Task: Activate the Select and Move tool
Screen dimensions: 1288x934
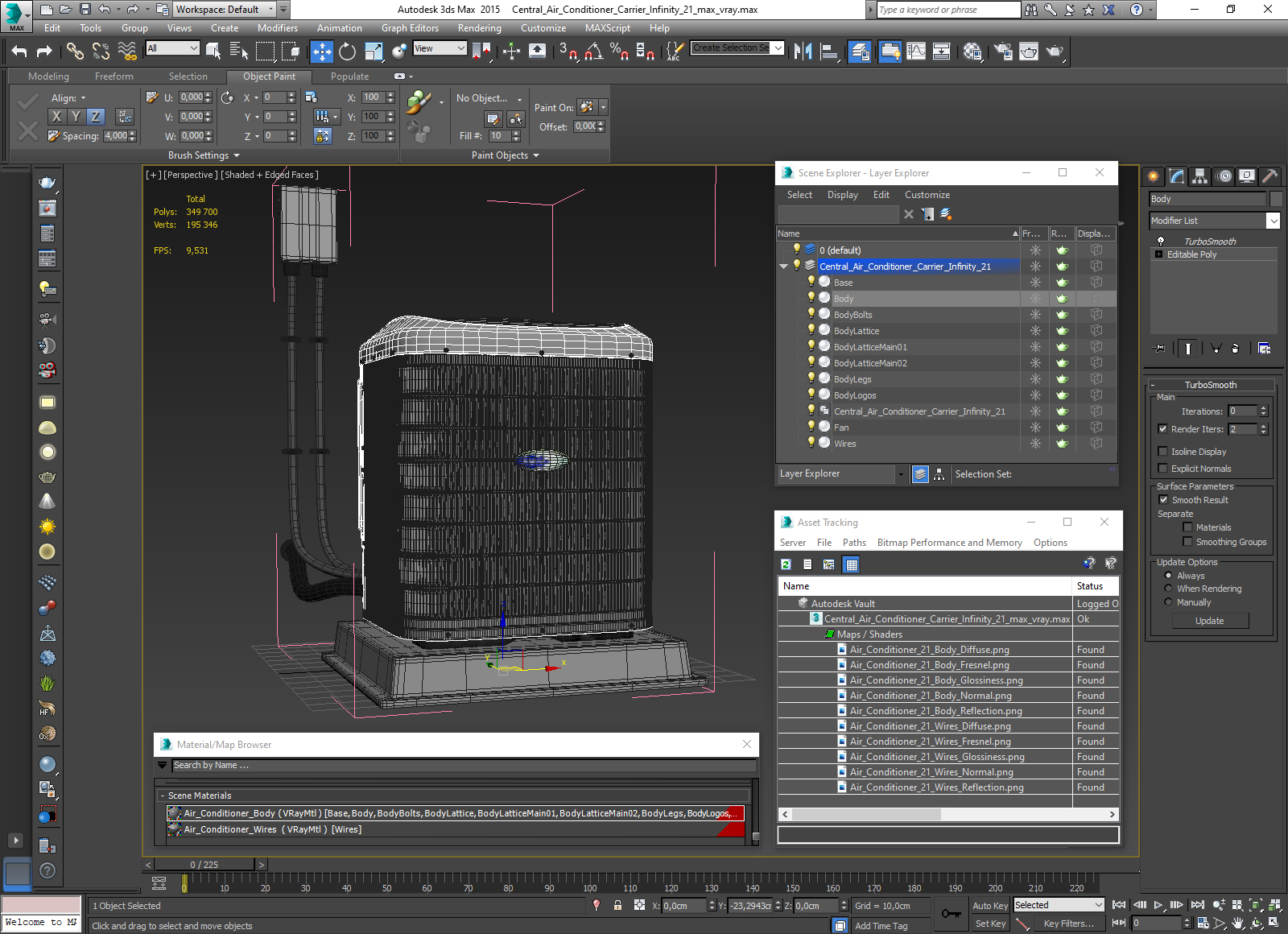Action: (x=321, y=52)
